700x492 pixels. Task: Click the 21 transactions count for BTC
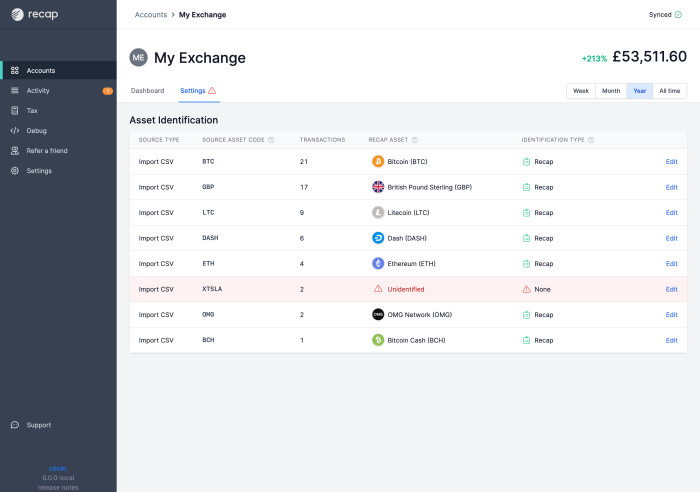(304, 162)
